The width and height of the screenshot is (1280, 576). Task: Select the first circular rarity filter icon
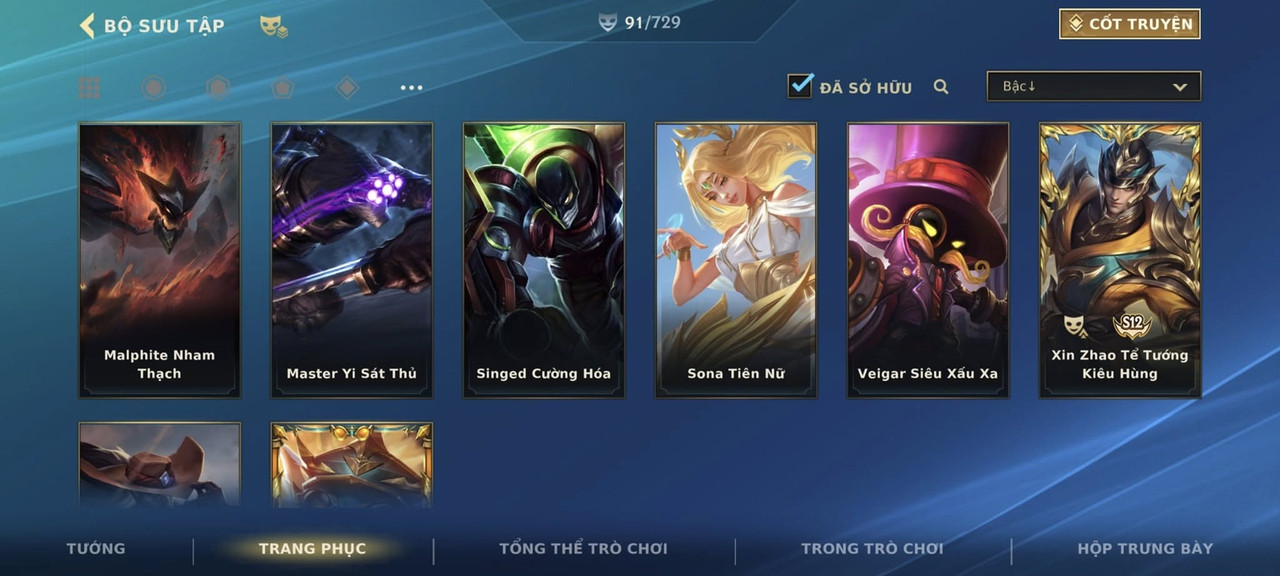[x=153, y=88]
